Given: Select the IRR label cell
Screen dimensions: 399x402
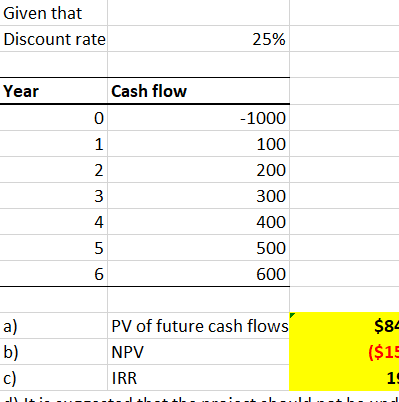Looking at the screenshot, I should coord(199,378).
